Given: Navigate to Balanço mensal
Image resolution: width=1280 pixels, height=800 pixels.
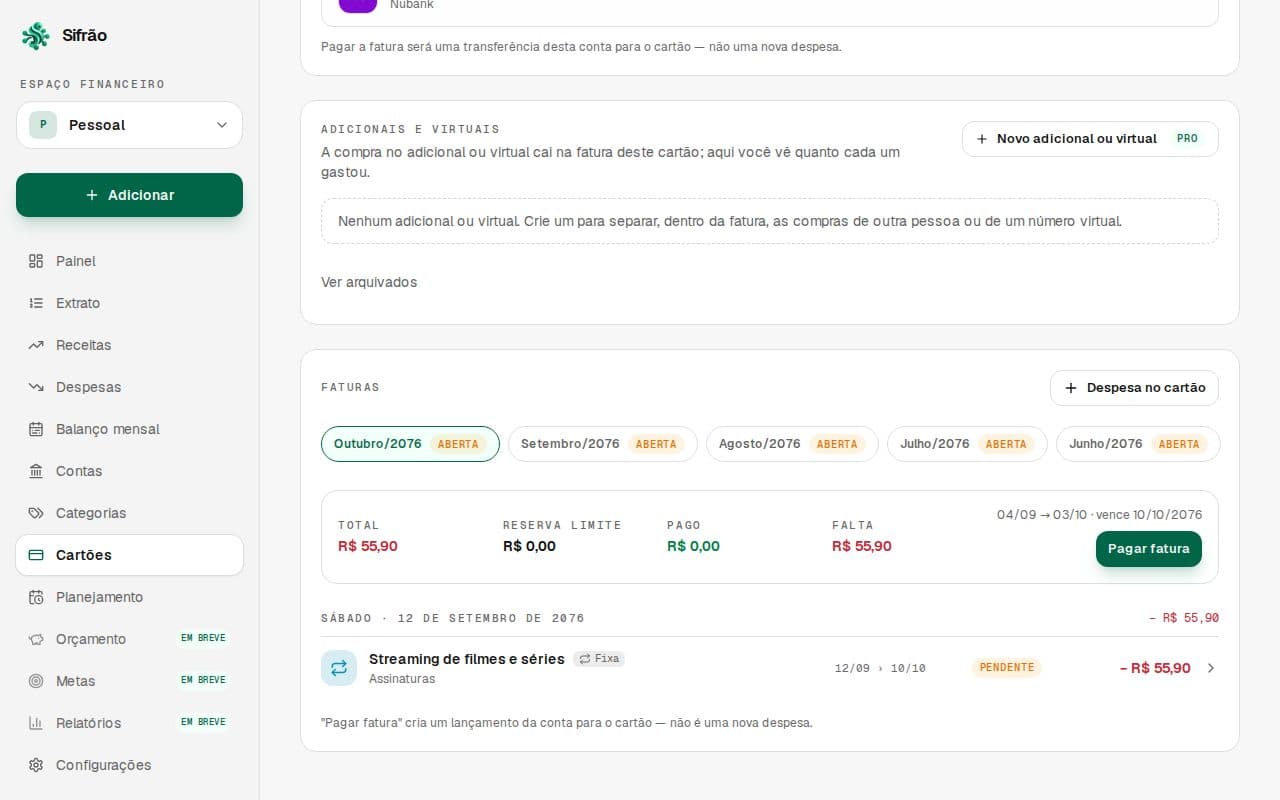Looking at the screenshot, I should click(129, 429).
